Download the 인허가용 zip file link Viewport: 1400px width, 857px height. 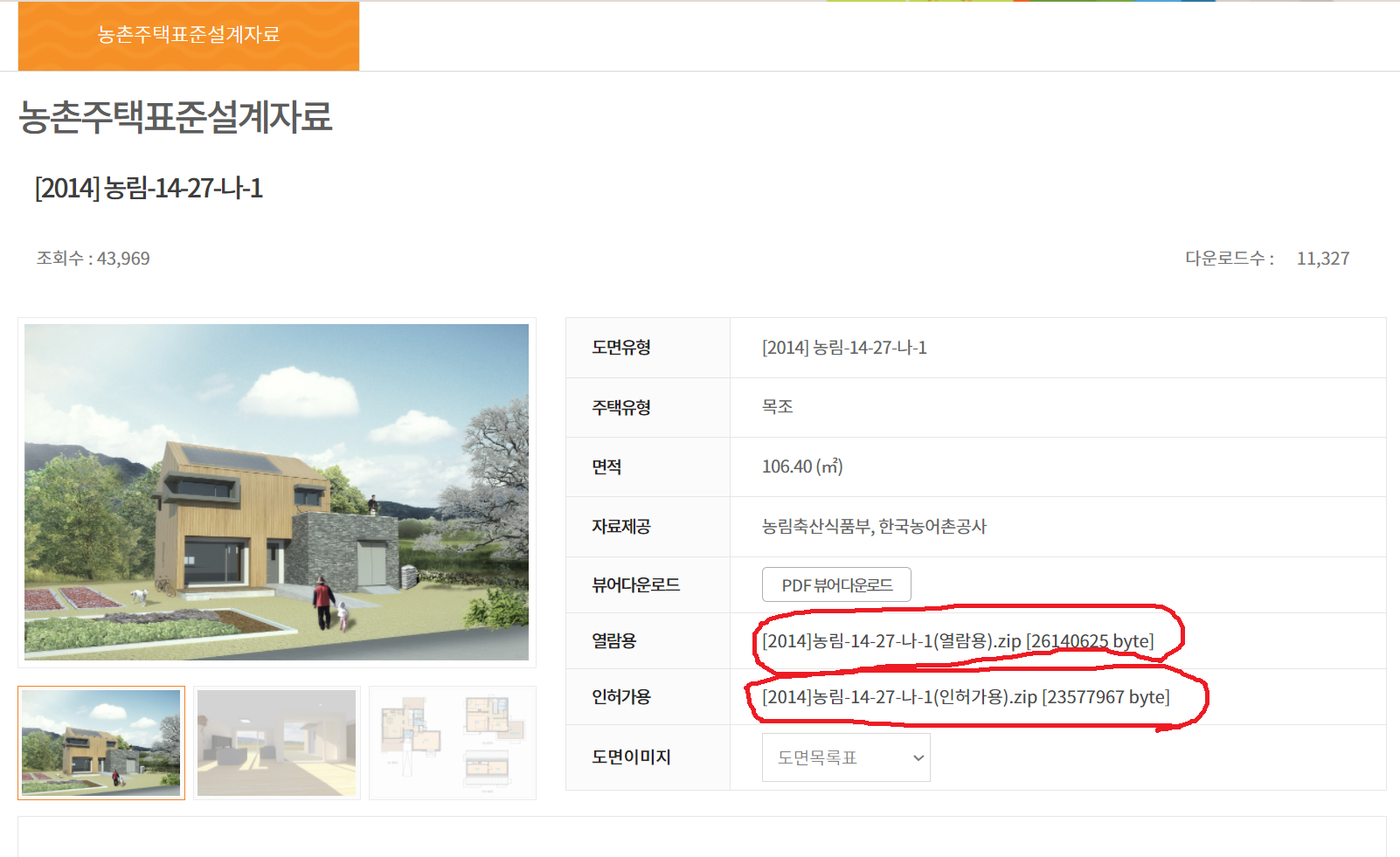click(966, 697)
